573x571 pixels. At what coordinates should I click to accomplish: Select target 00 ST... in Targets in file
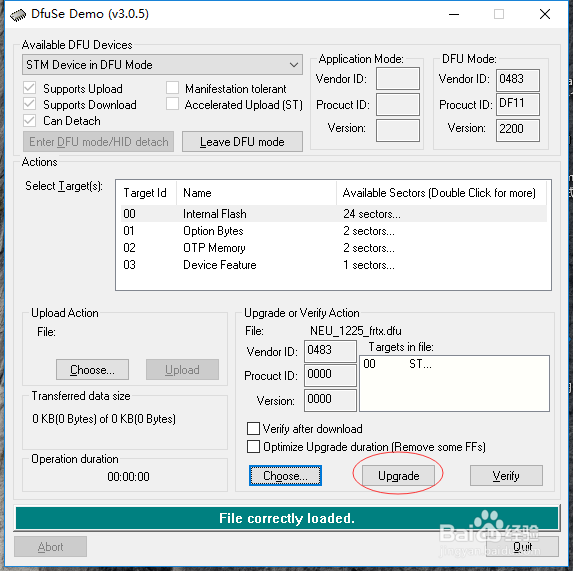coord(398,364)
